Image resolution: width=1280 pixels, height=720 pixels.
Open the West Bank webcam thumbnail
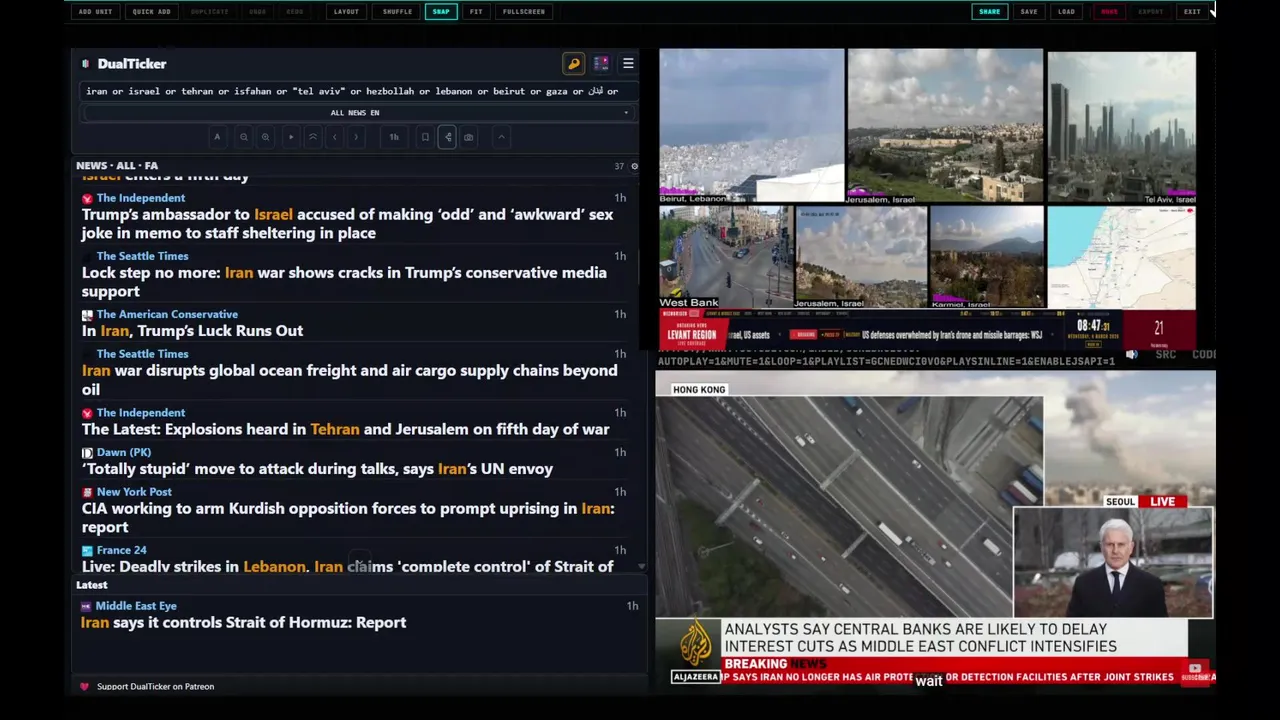pos(725,257)
